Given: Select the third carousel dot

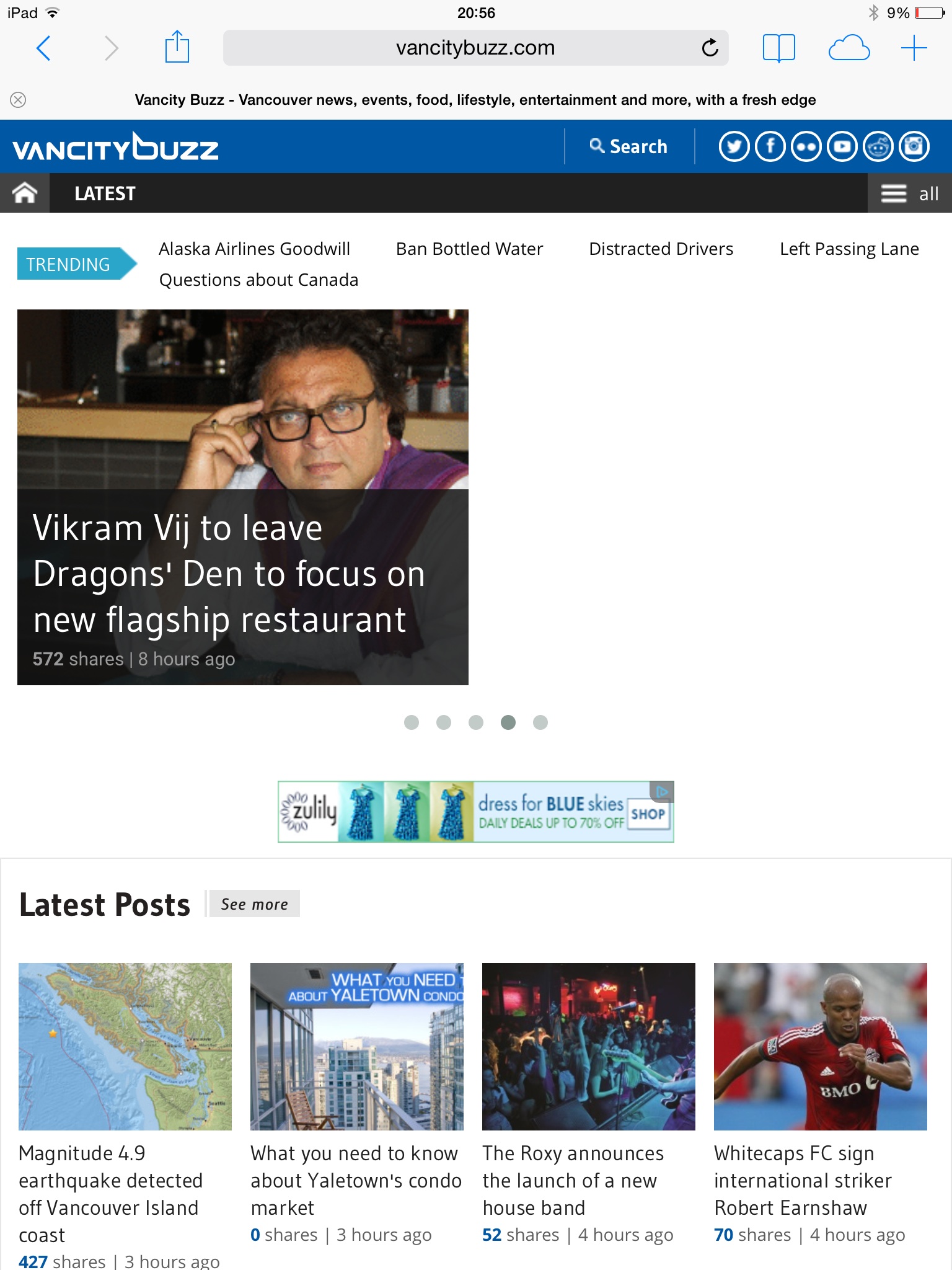Looking at the screenshot, I should coord(476,722).
